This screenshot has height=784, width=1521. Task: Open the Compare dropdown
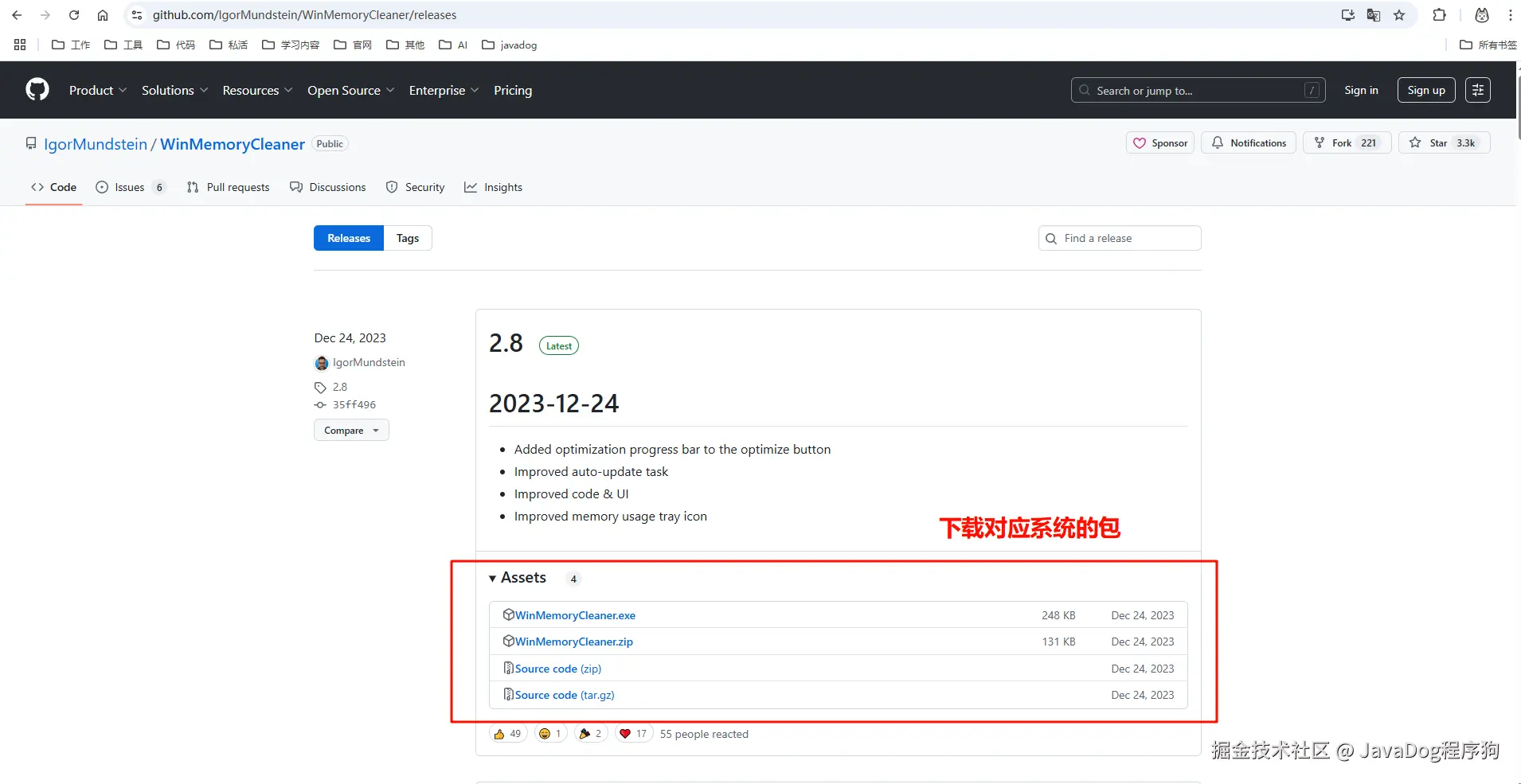coord(351,431)
